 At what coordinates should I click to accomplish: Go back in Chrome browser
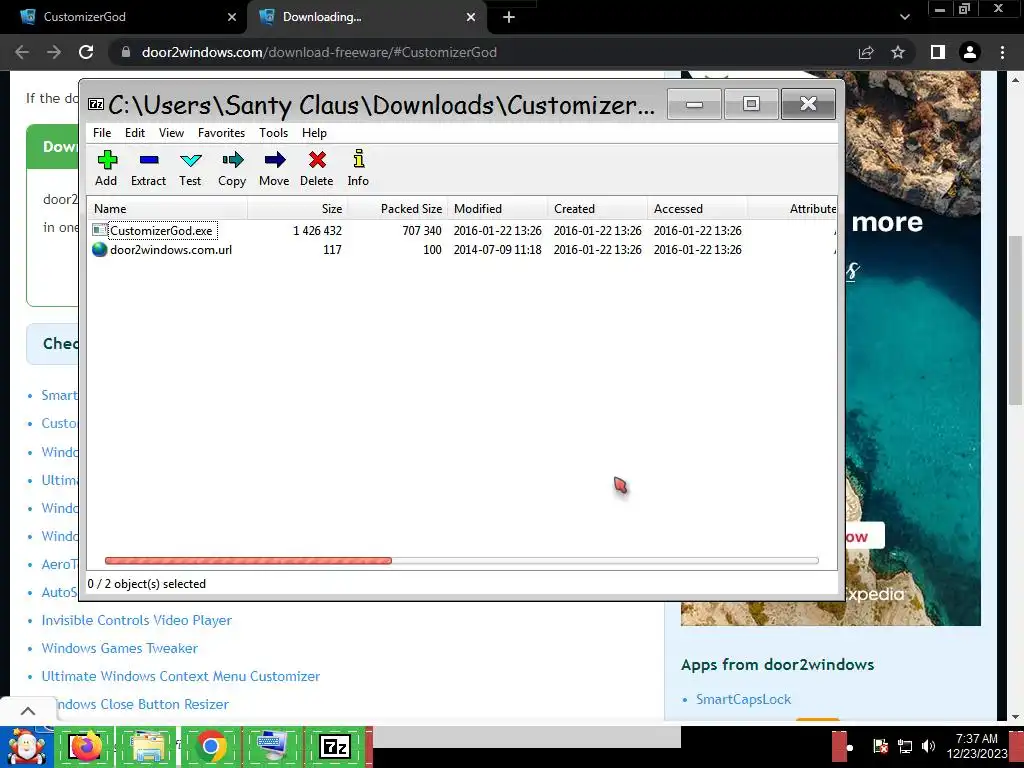coord(22,52)
